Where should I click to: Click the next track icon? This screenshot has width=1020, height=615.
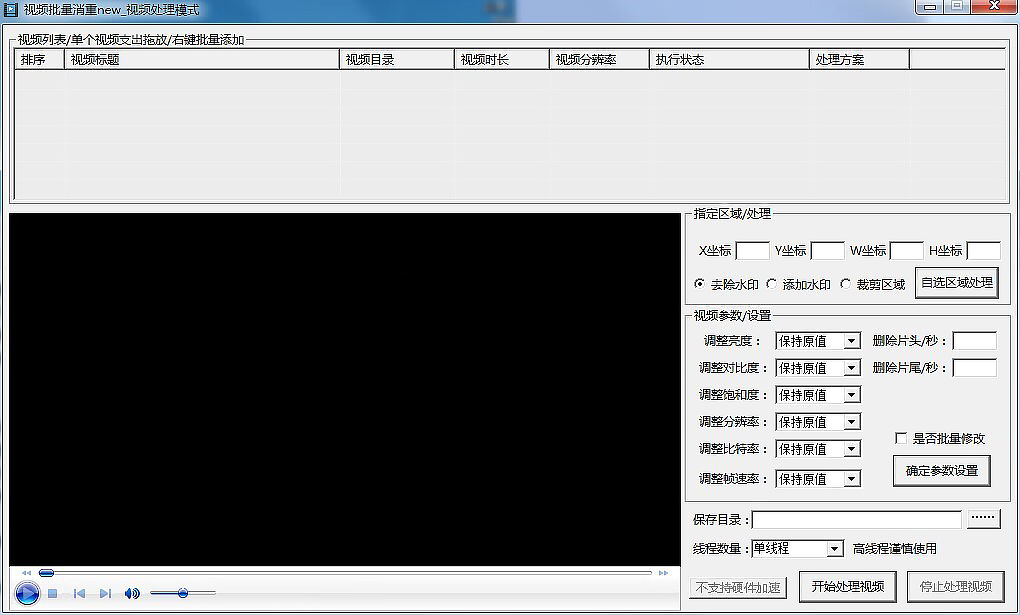pos(105,594)
